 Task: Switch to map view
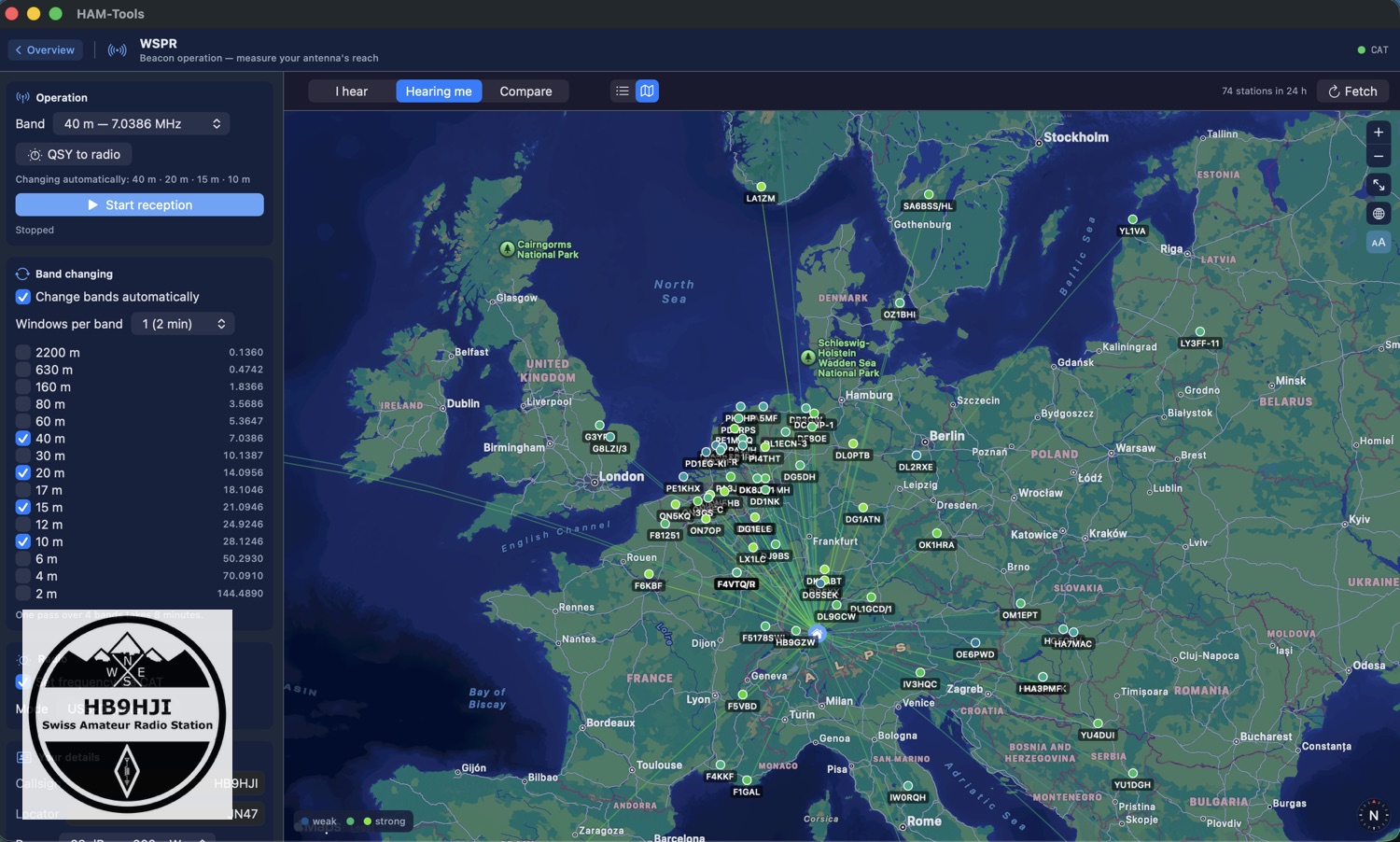pos(647,91)
